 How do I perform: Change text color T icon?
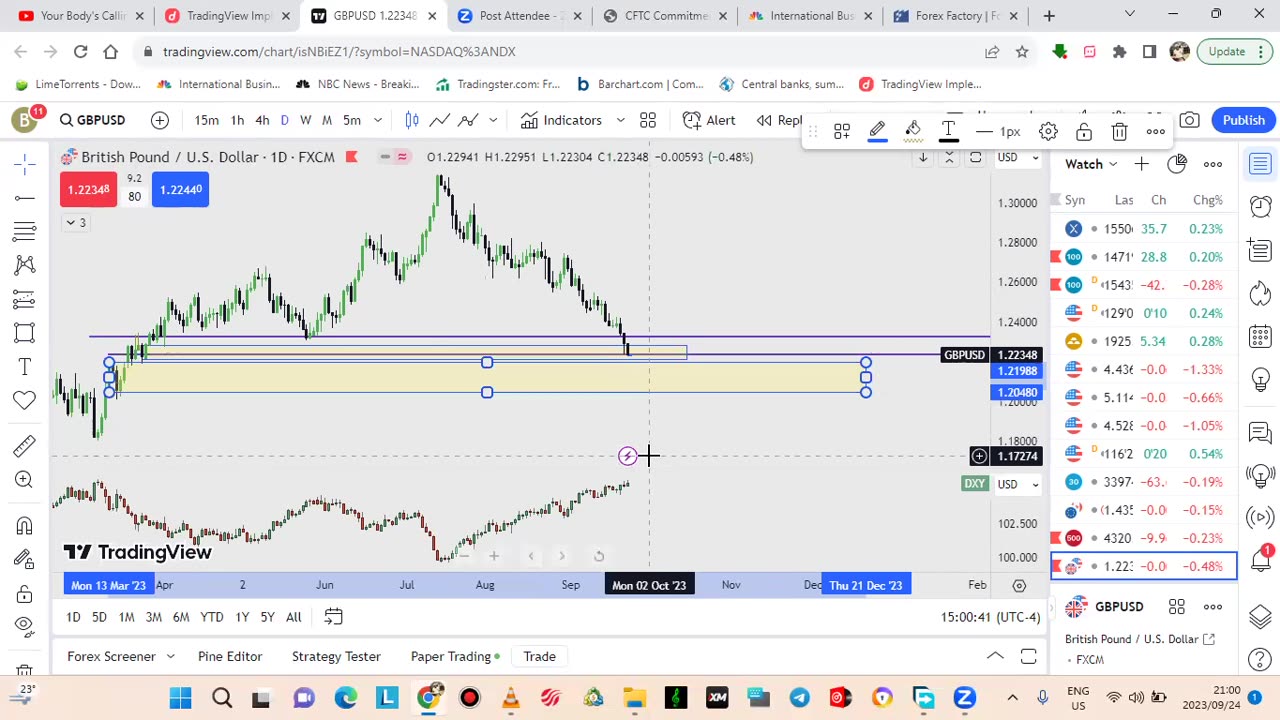pos(948,132)
